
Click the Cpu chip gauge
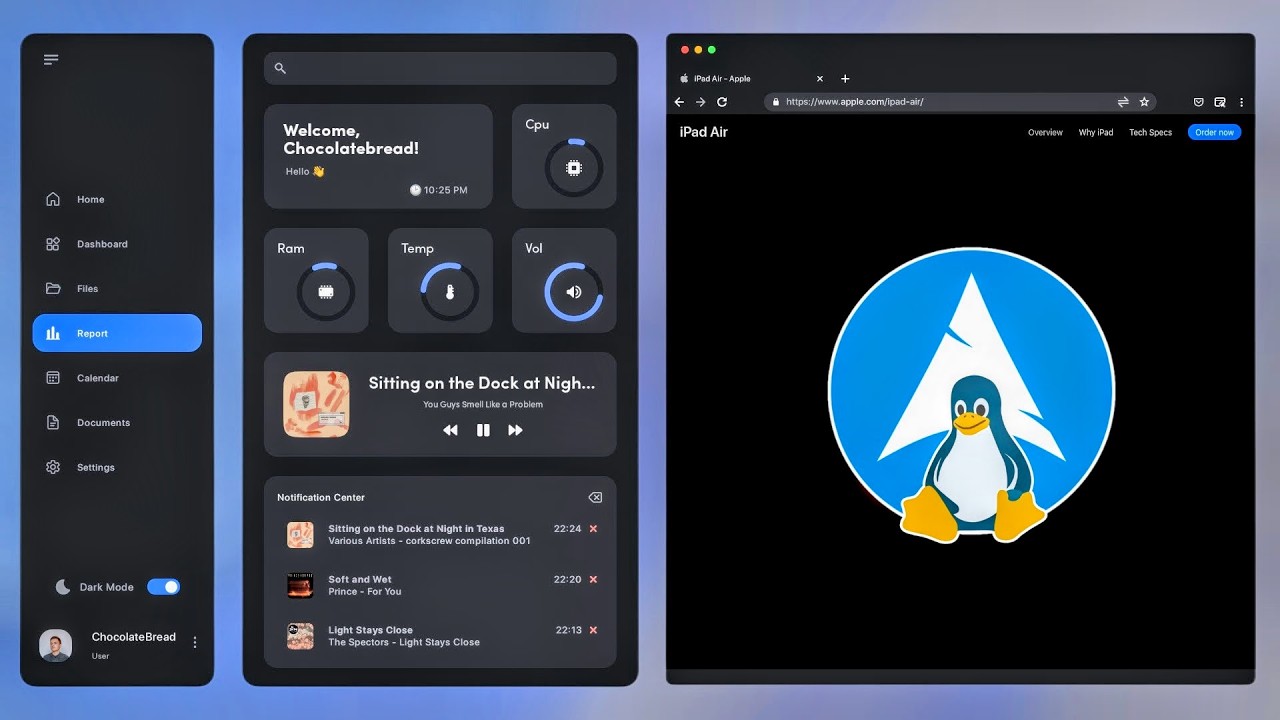pyautogui.click(x=574, y=168)
